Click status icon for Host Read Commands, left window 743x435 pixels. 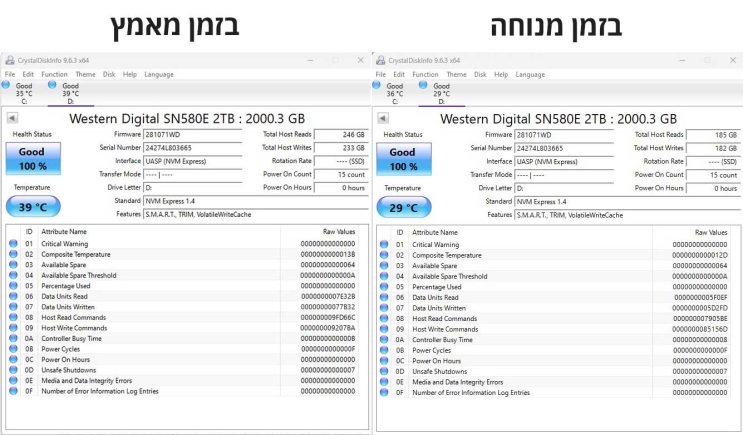pyautogui.click(x=13, y=317)
